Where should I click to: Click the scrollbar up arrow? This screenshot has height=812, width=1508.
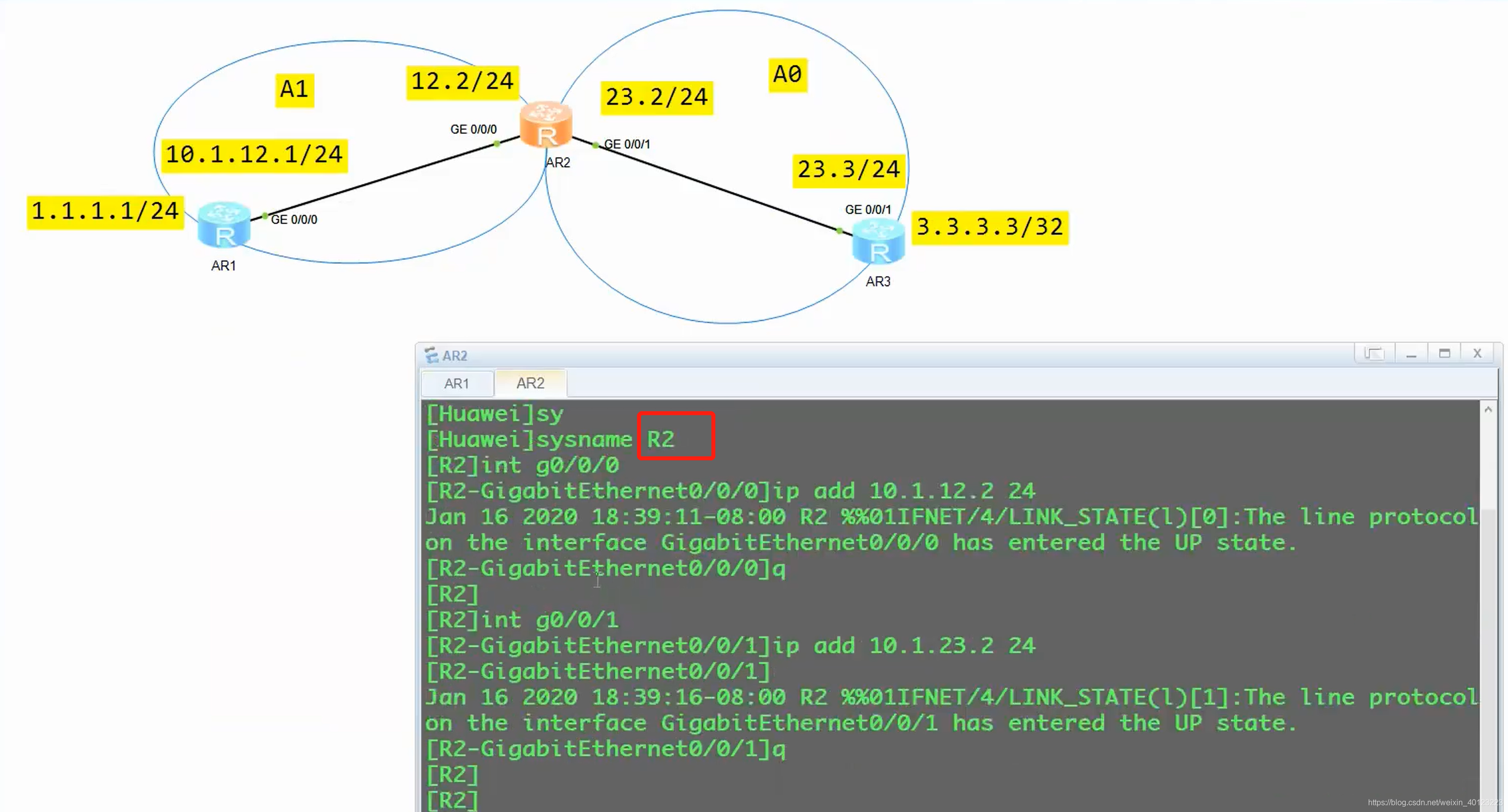coord(1488,409)
